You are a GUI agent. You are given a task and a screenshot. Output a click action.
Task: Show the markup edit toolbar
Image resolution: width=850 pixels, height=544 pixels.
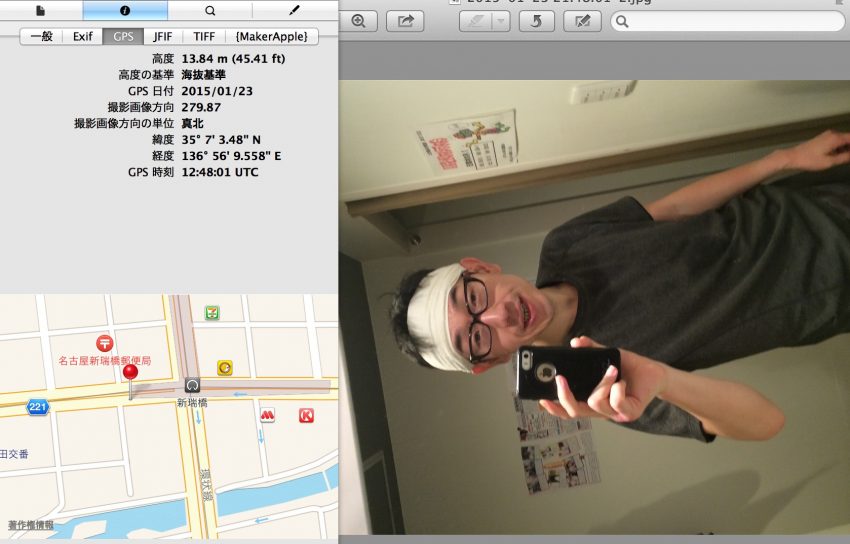click(582, 21)
